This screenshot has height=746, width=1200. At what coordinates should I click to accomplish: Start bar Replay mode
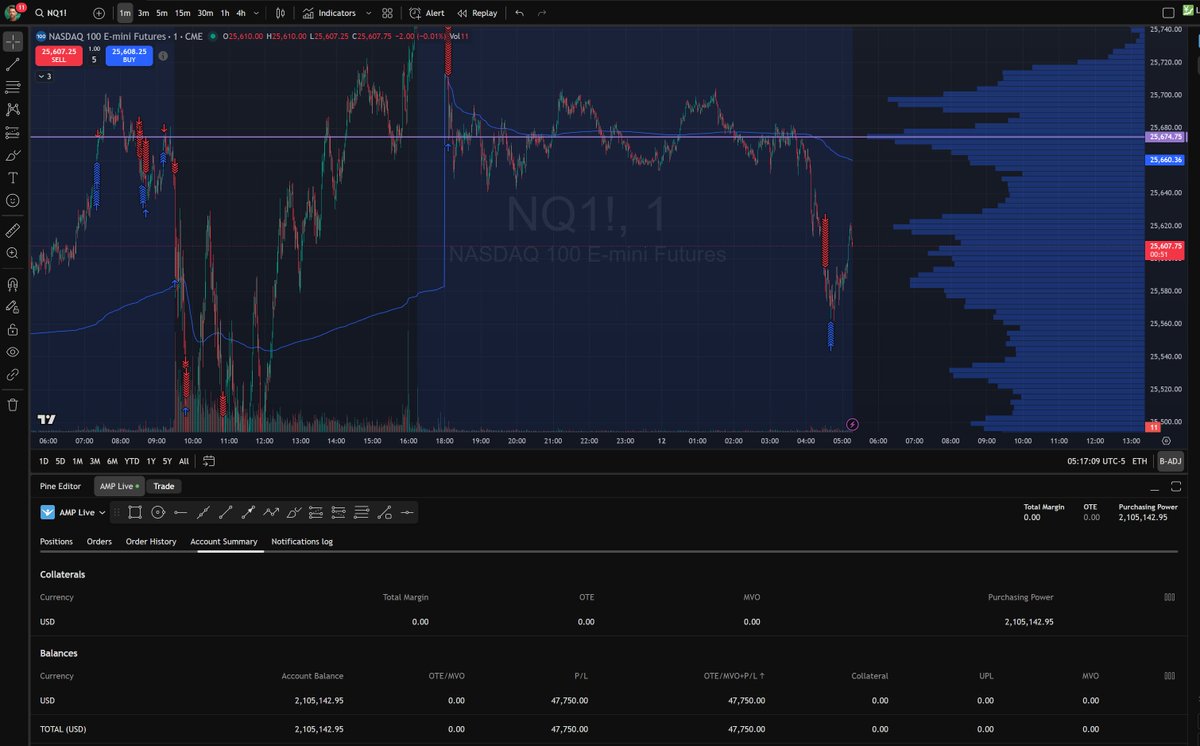tap(477, 13)
